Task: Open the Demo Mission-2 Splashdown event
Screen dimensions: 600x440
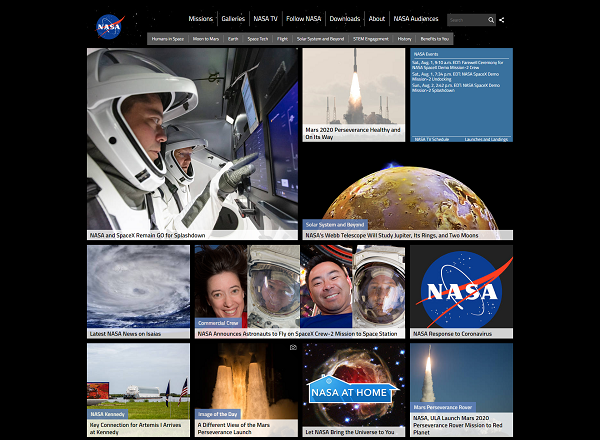Action: (x=456, y=88)
